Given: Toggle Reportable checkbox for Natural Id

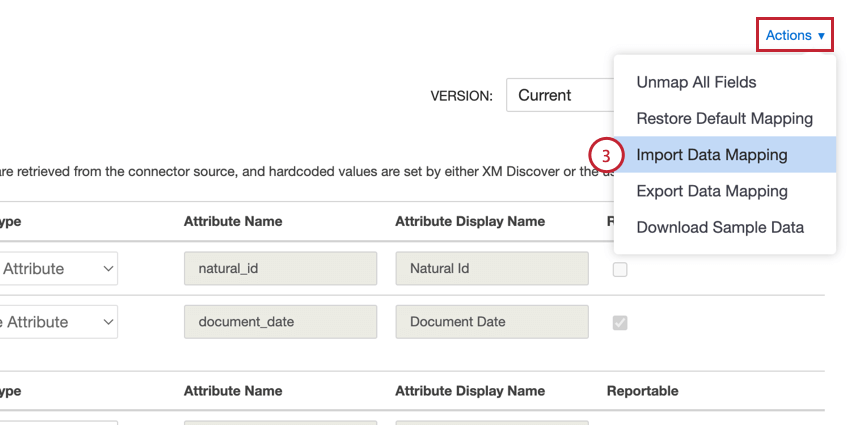Looking at the screenshot, I should [620, 269].
